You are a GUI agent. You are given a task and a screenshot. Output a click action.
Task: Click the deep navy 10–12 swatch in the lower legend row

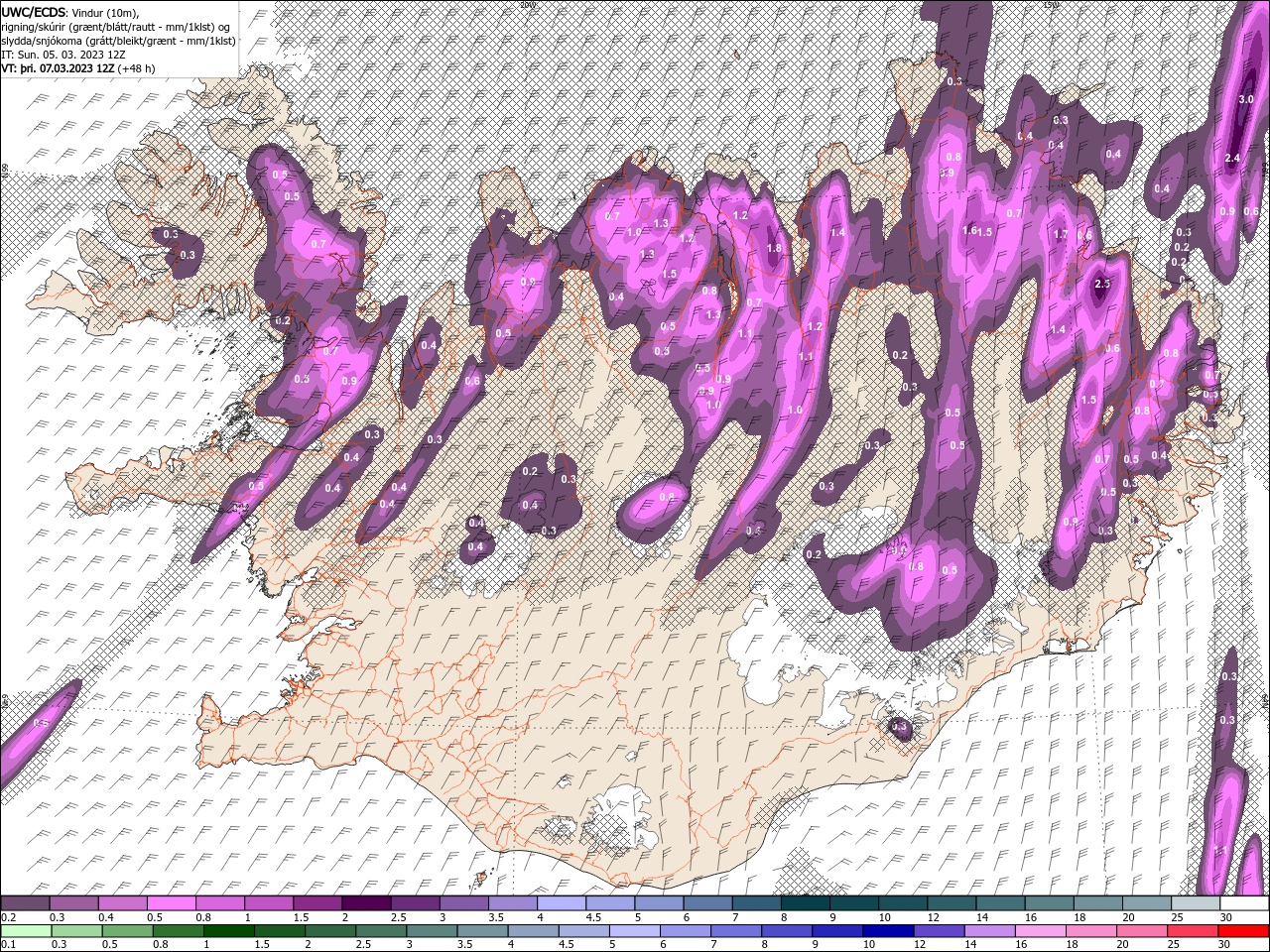click(x=887, y=931)
